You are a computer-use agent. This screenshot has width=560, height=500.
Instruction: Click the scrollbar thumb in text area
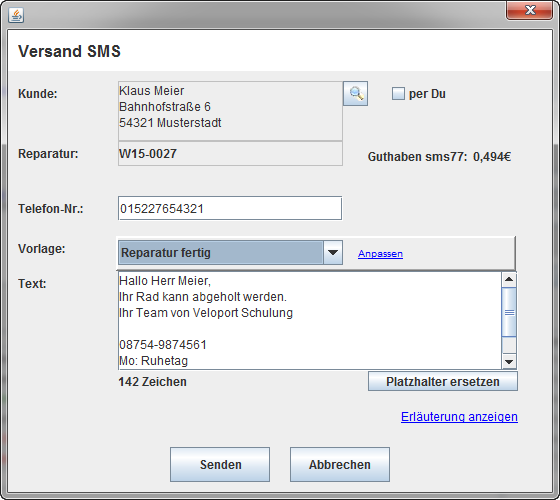tap(509, 312)
